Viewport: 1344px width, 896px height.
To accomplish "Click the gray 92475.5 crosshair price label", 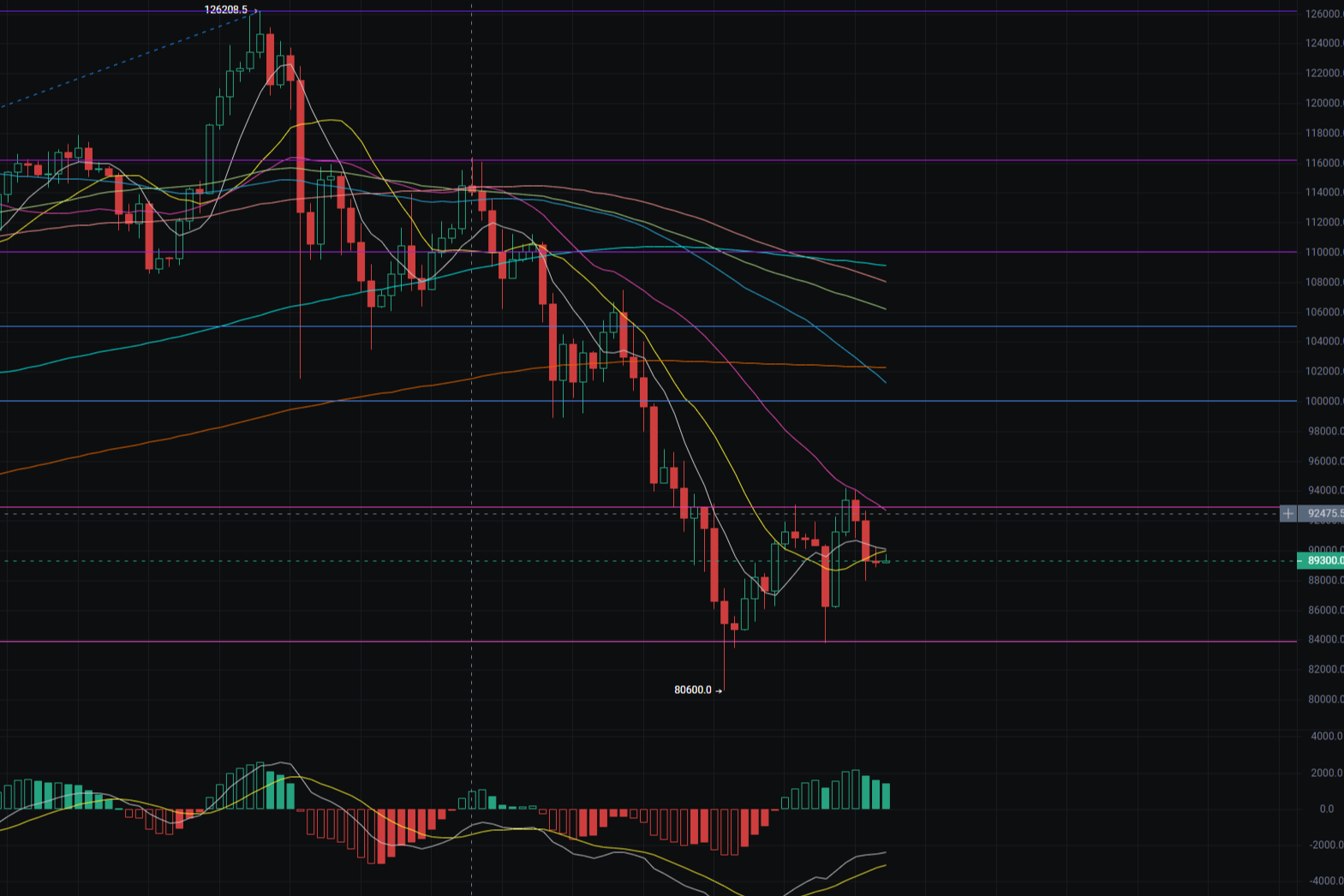I will point(1322,514).
